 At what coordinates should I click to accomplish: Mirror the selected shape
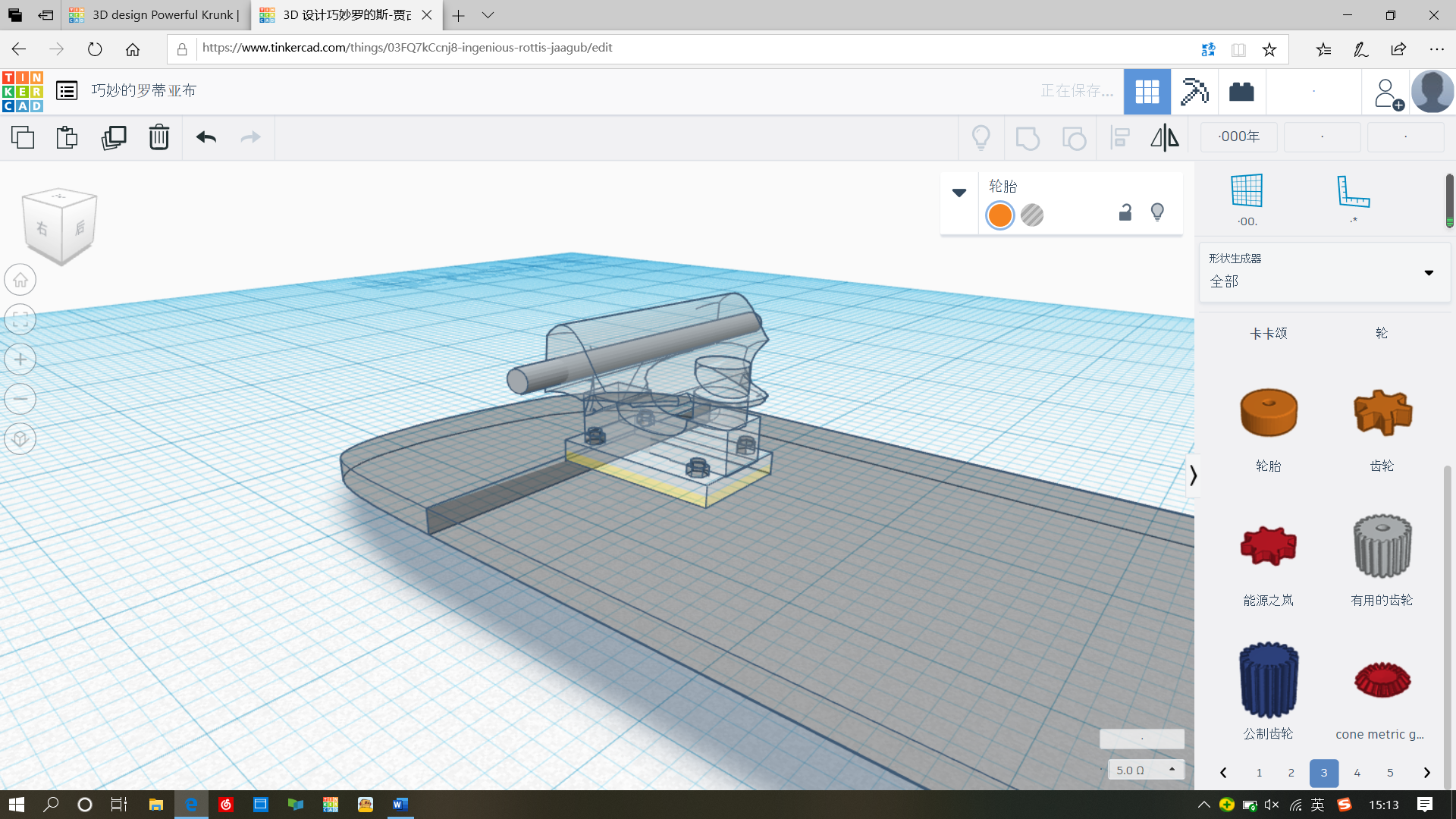pyautogui.click(x=1165, y=137)
